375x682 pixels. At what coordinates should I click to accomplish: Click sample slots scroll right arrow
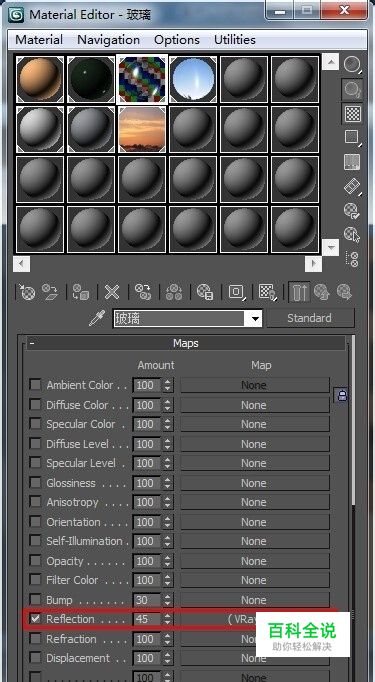[313, 264]
